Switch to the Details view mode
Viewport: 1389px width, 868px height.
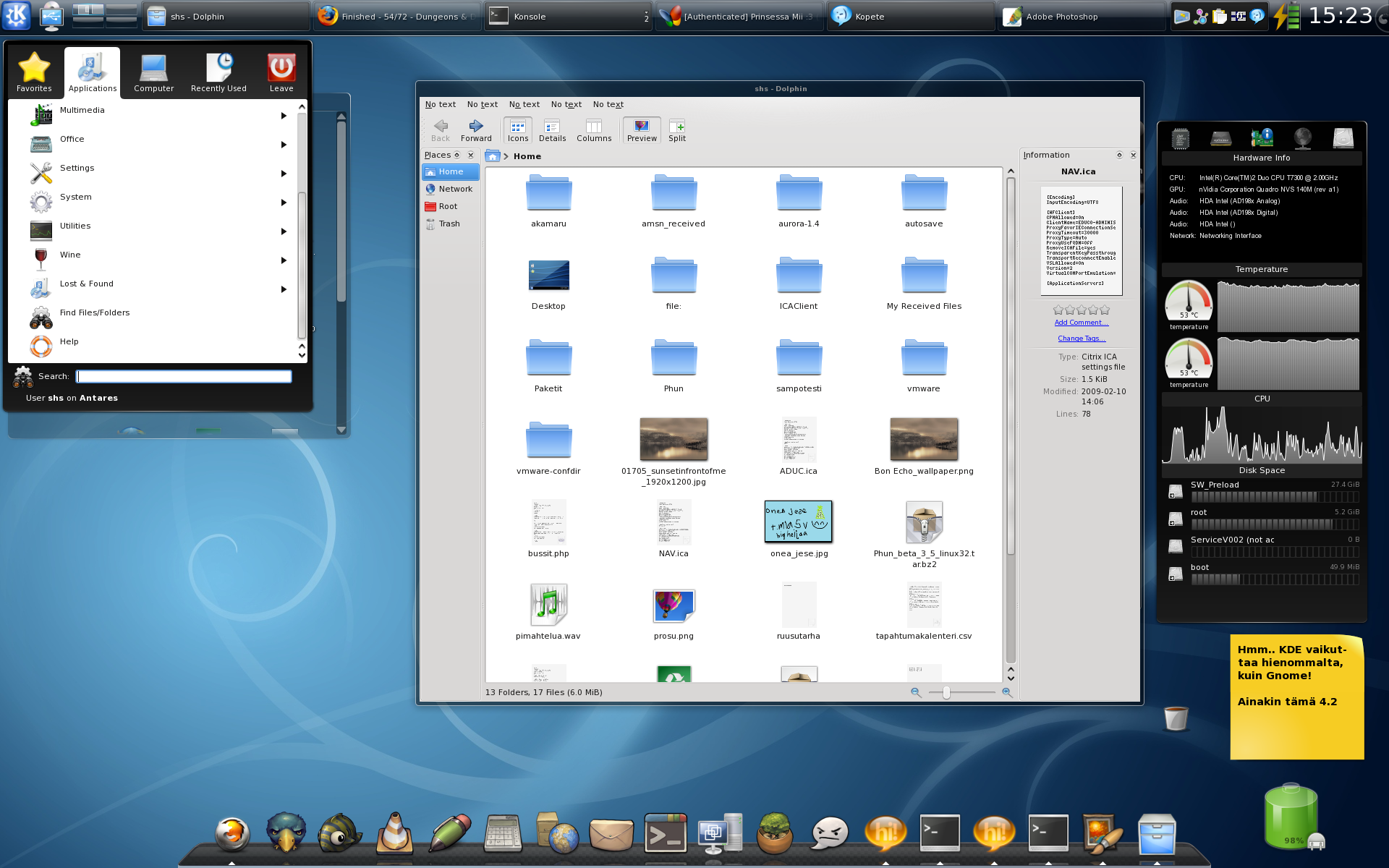[552, 130]
